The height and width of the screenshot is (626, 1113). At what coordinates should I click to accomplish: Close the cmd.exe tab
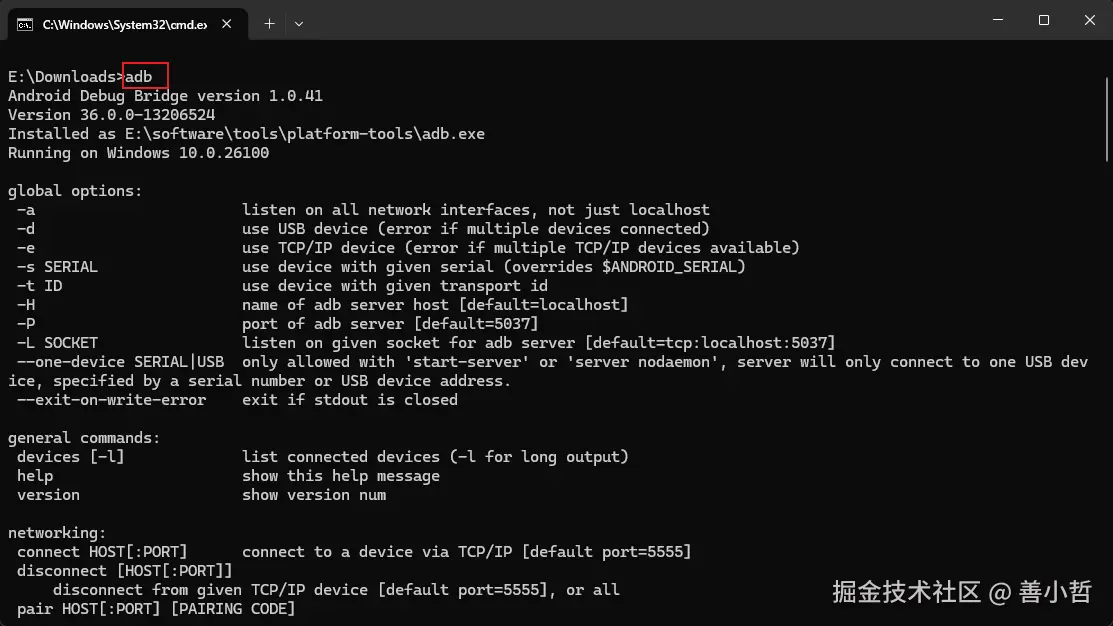(x=227, y=24)
